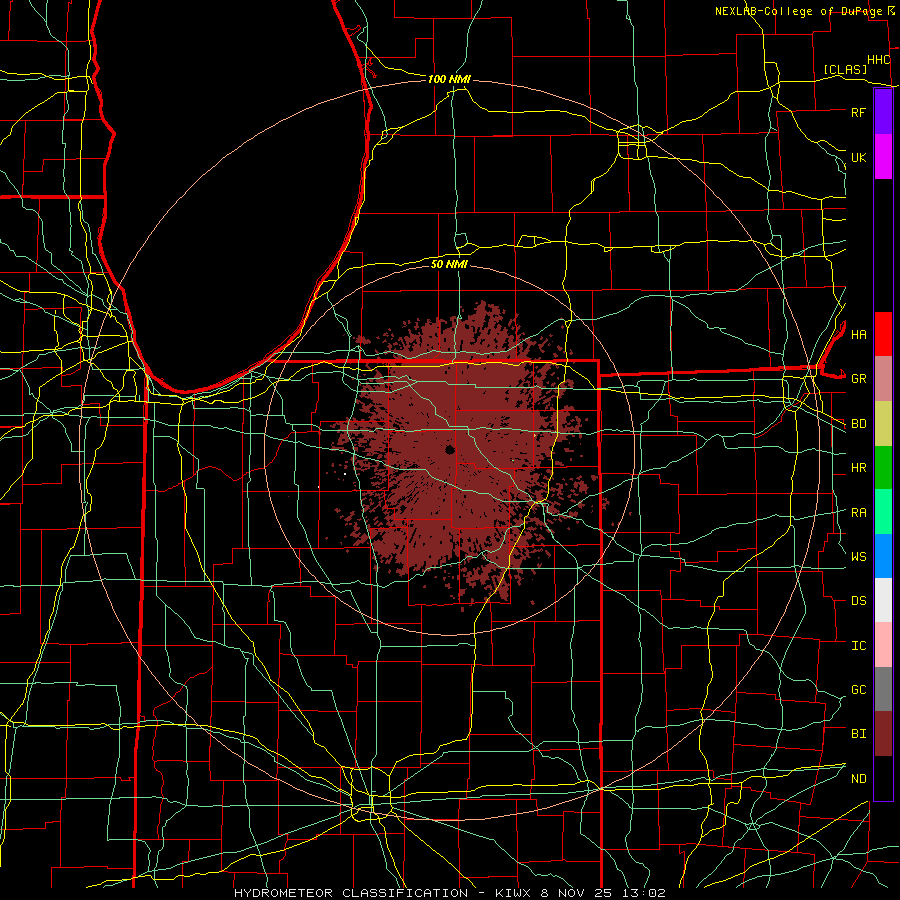This screenshot has width=900, height=900.
Task: Click the Hydrometeor Classification title caption
Action: coord(450,893)
